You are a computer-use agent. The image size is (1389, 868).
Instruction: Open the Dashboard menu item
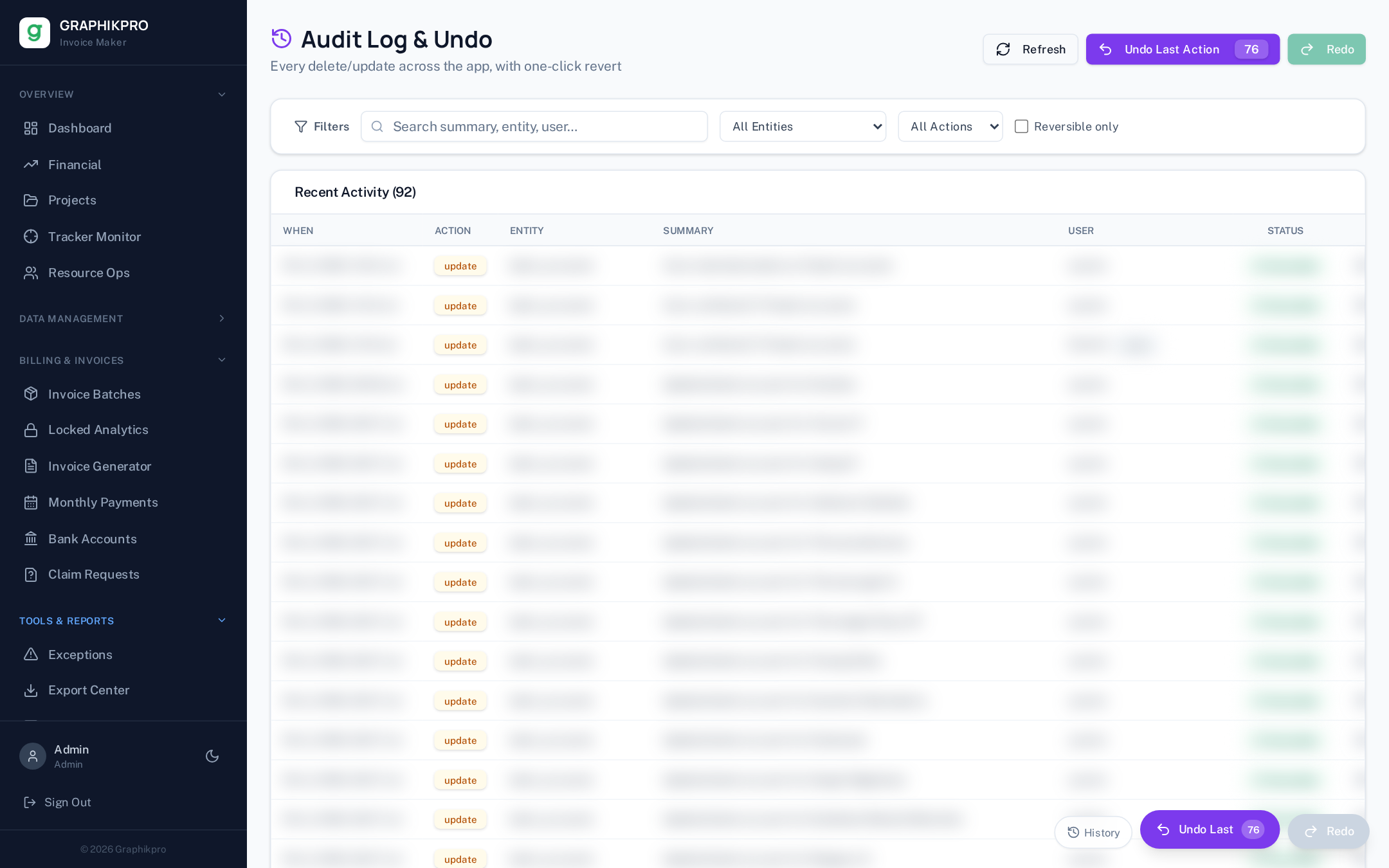point(123,128)
